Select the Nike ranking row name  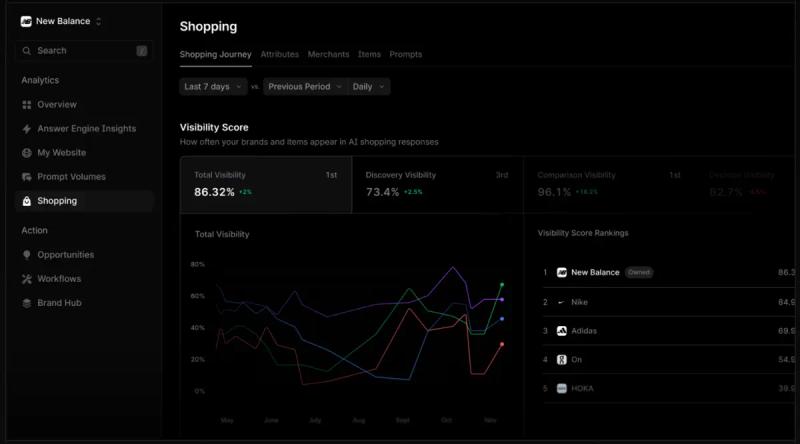click(x=580, y=302)
